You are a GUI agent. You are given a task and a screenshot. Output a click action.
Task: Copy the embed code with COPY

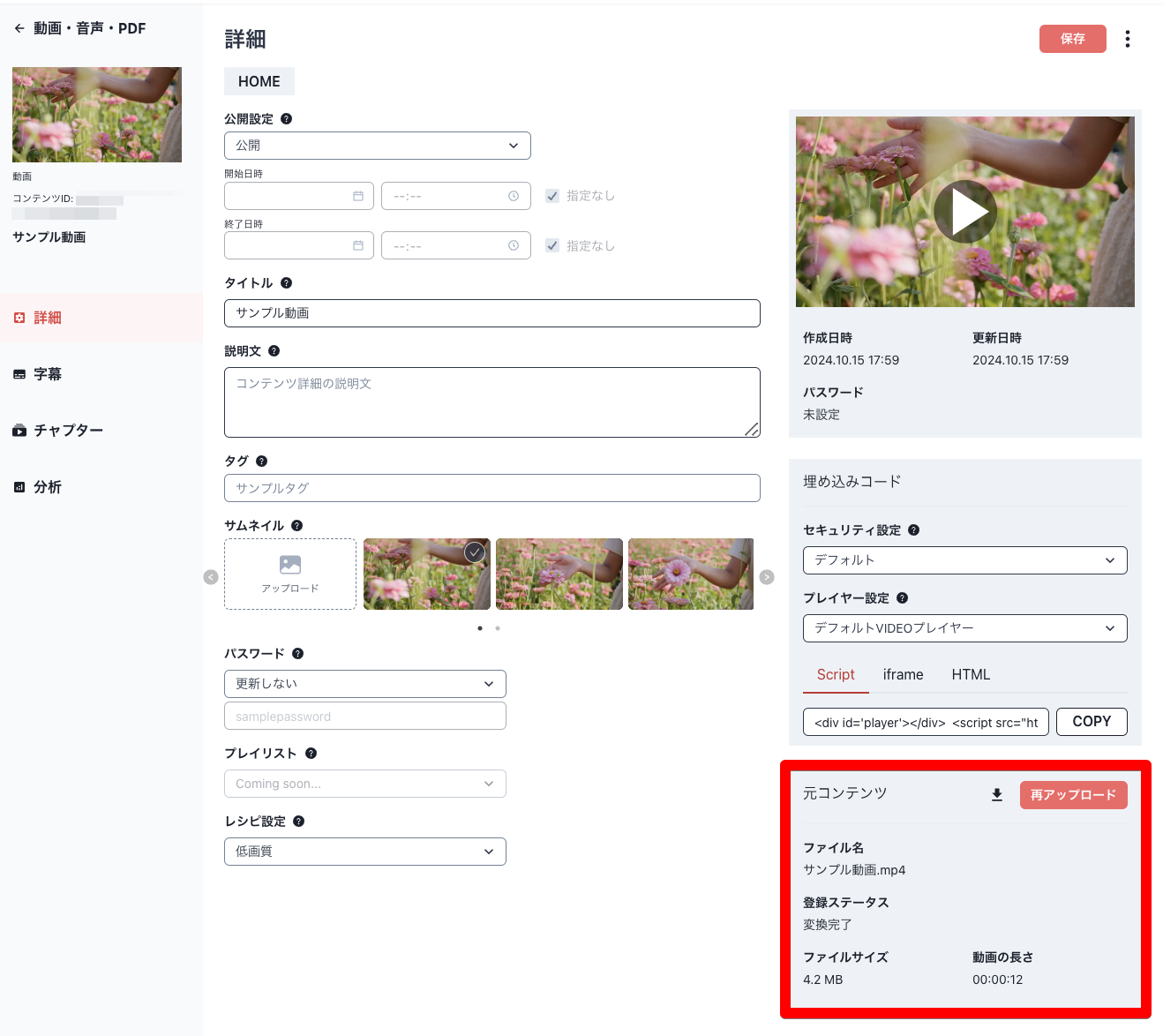click(1091, 721)
